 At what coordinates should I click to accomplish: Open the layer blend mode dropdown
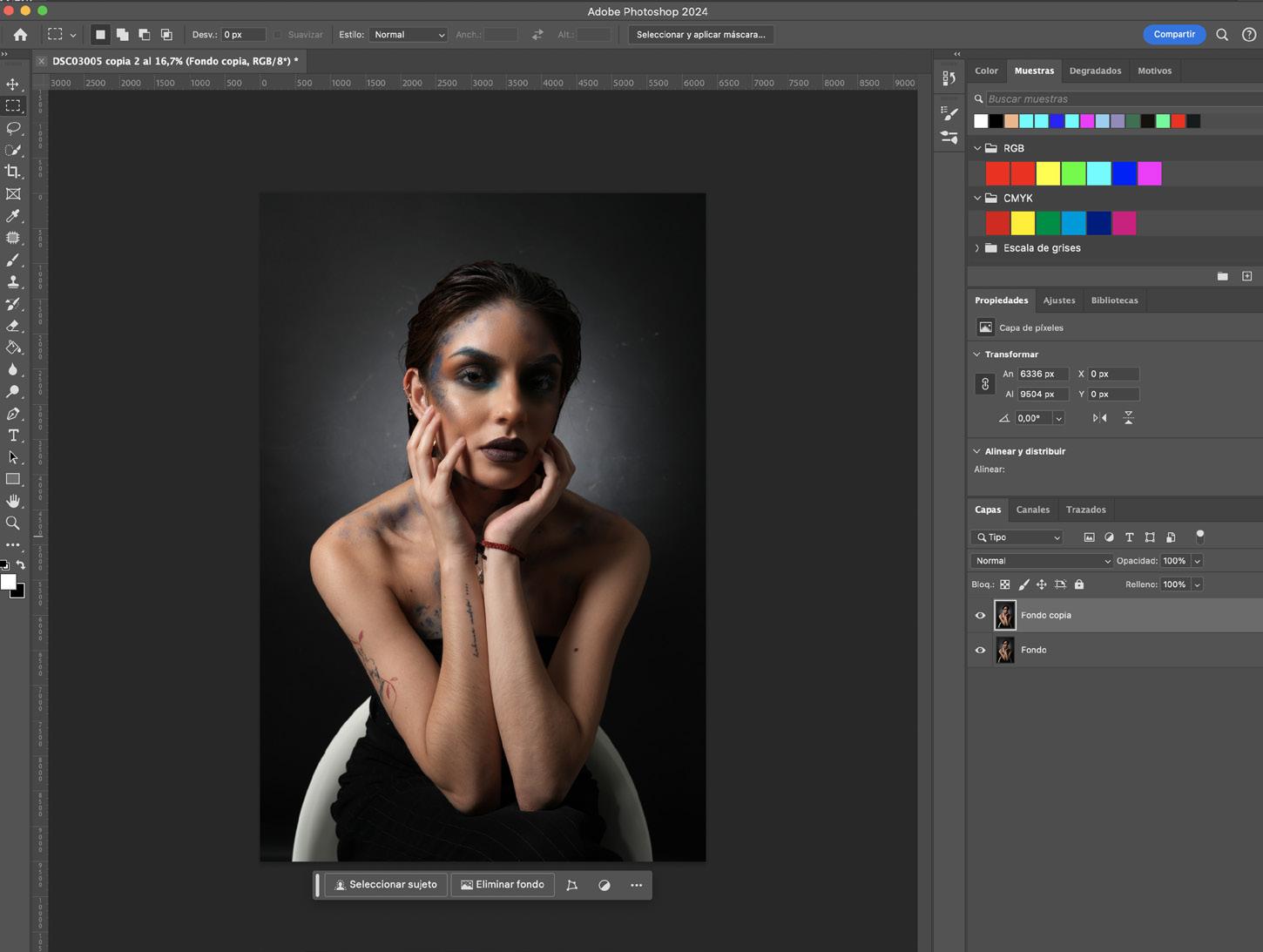point(1042,561)
